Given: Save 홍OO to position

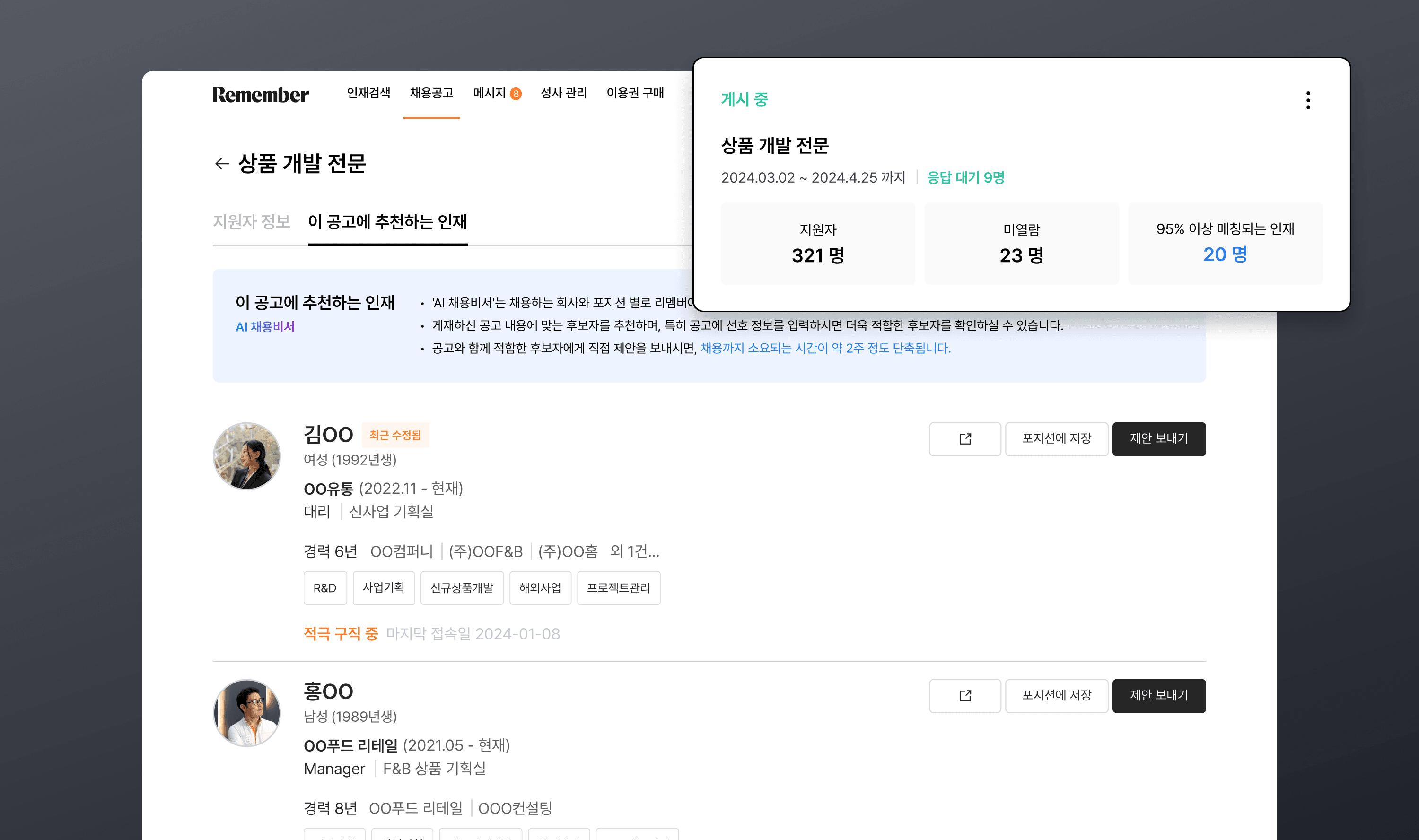Looking at the screenshot, I should [1056, 696].
